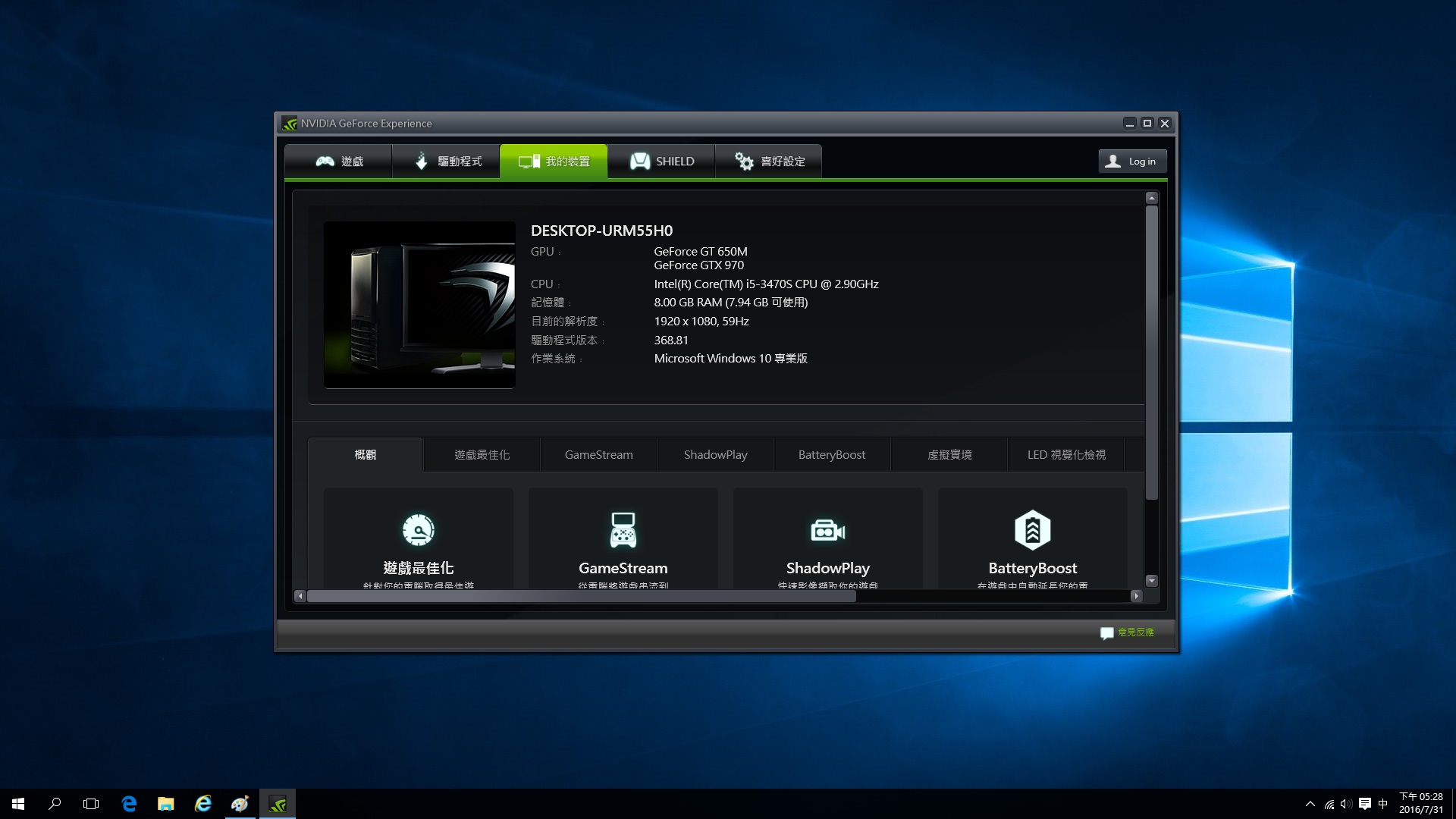Open the 喜好設定 preferences tab
The image size is (1456, 819).
tap(769, 162)
